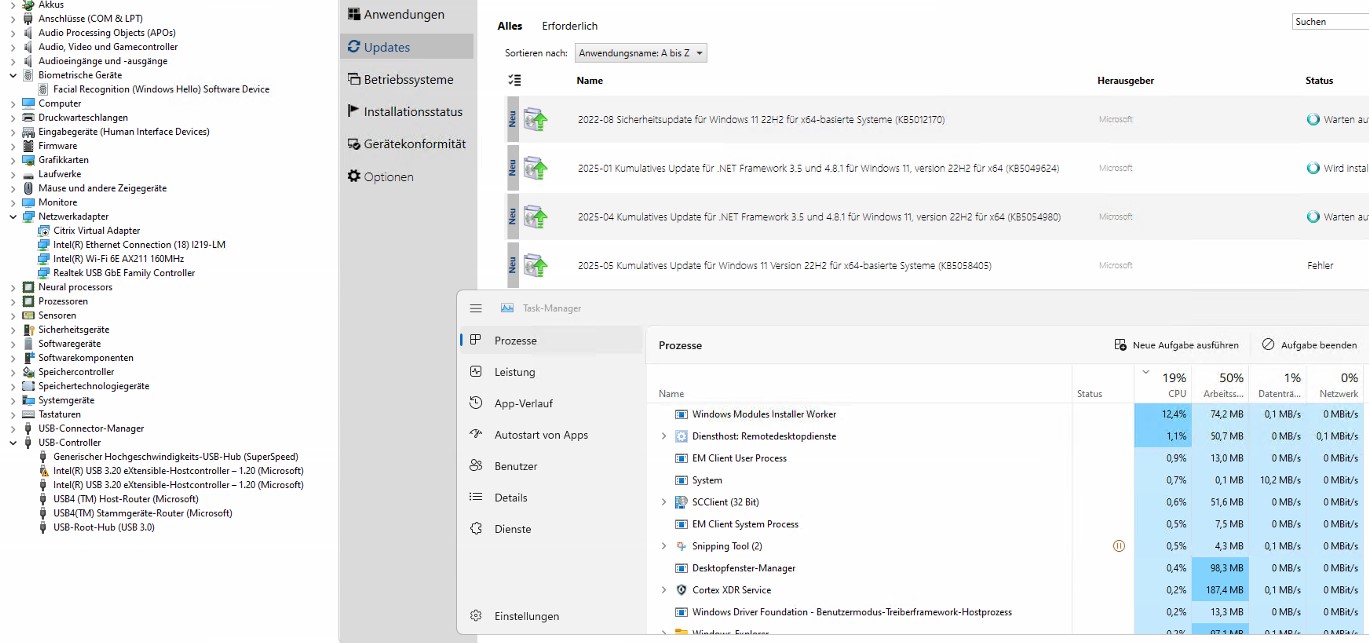
Task: Open Betriebssysteme in Software Center
Action: coord(406,79)
